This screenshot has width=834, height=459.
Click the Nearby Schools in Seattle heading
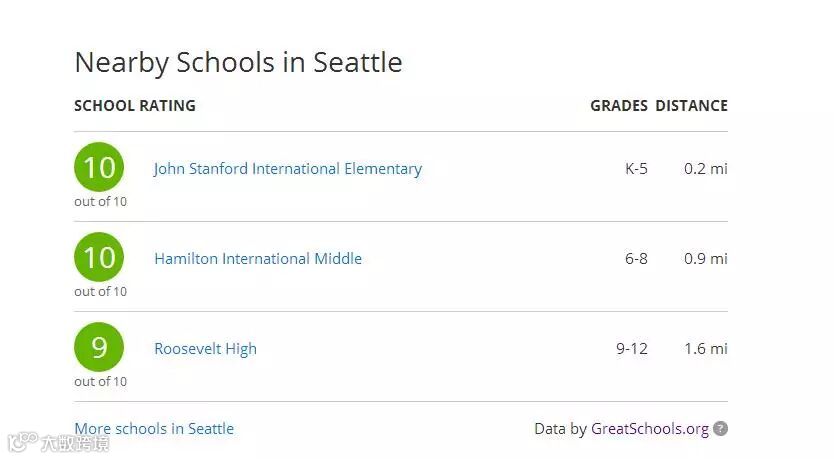pyautogui.click(x=238, y=63)
